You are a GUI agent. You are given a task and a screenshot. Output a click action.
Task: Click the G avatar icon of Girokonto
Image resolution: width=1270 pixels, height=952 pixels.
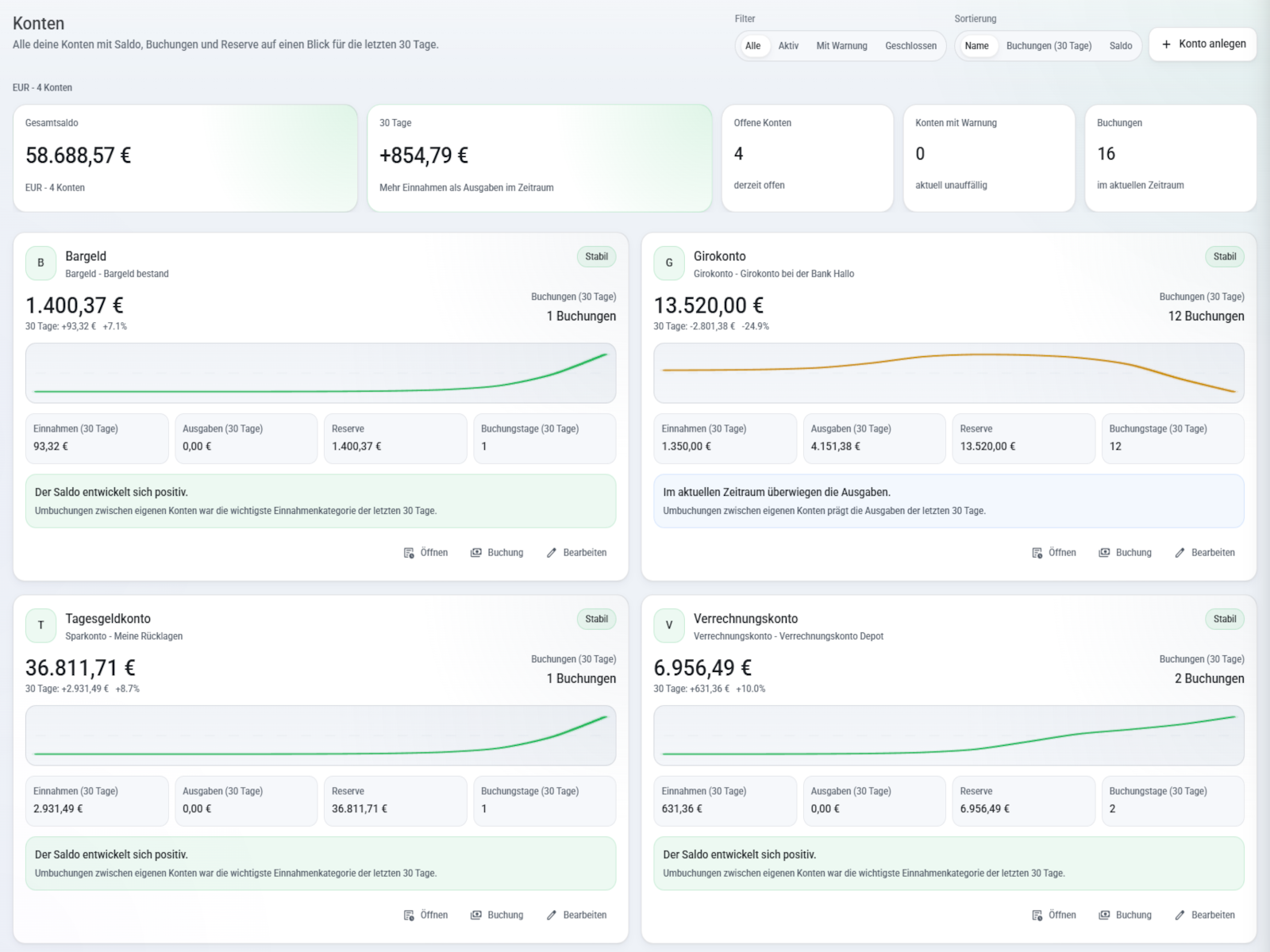pyautogui.click(x=669, y=263)
